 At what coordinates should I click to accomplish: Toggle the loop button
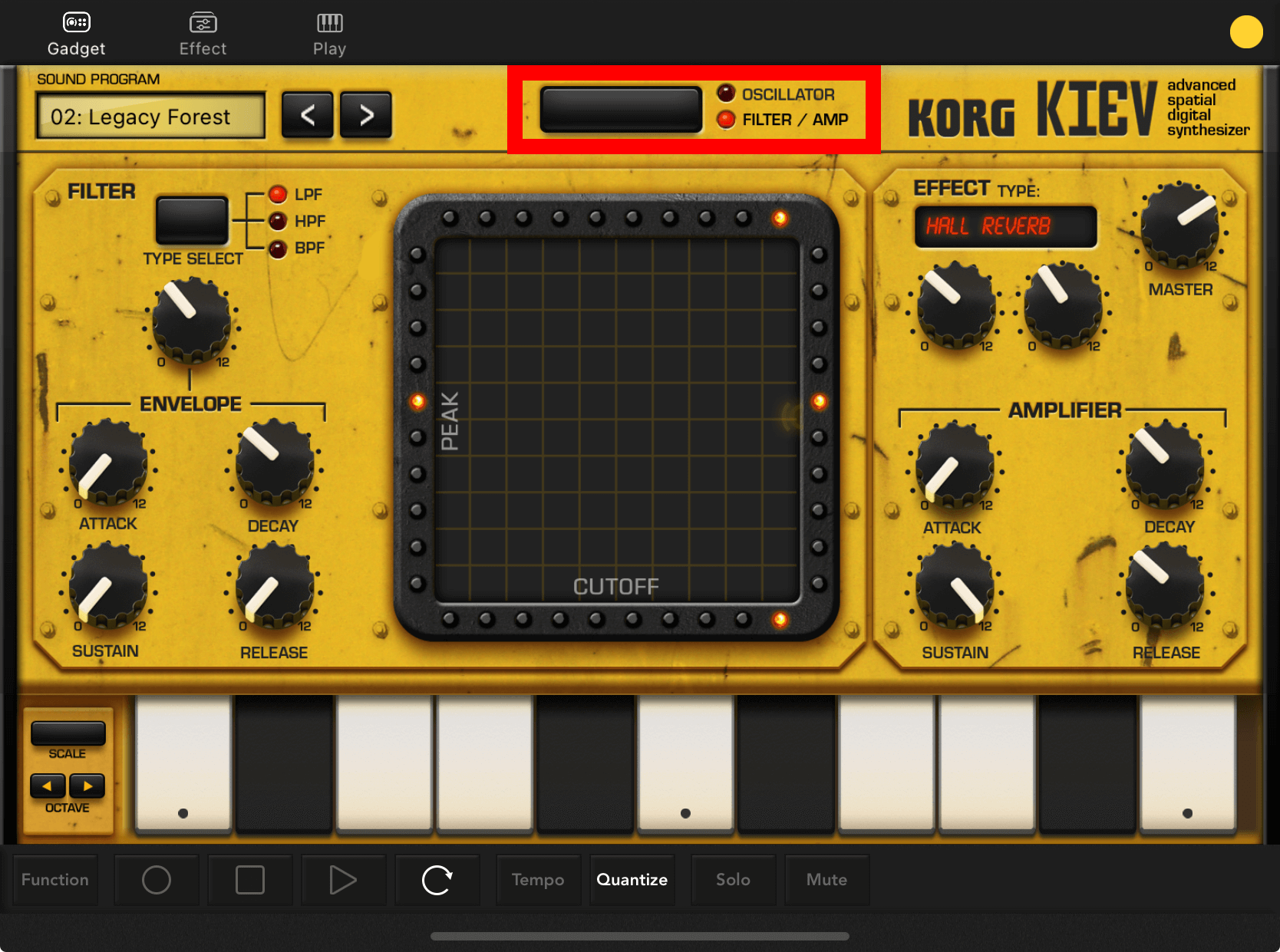pos(437,880)
